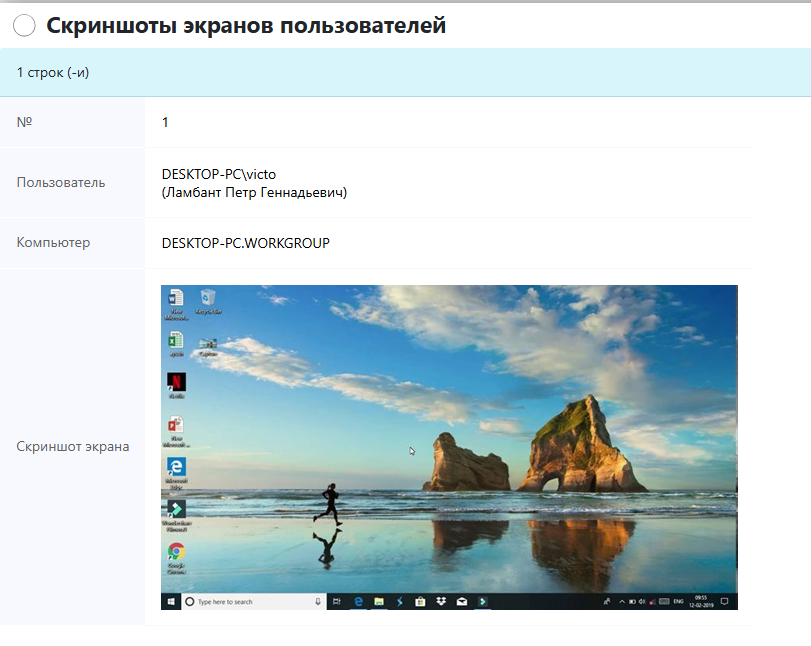Image resolution: width=811 pixels, height=646 pixels.
Task: Open the Excel file icon on the desktop
Action: 176,341
